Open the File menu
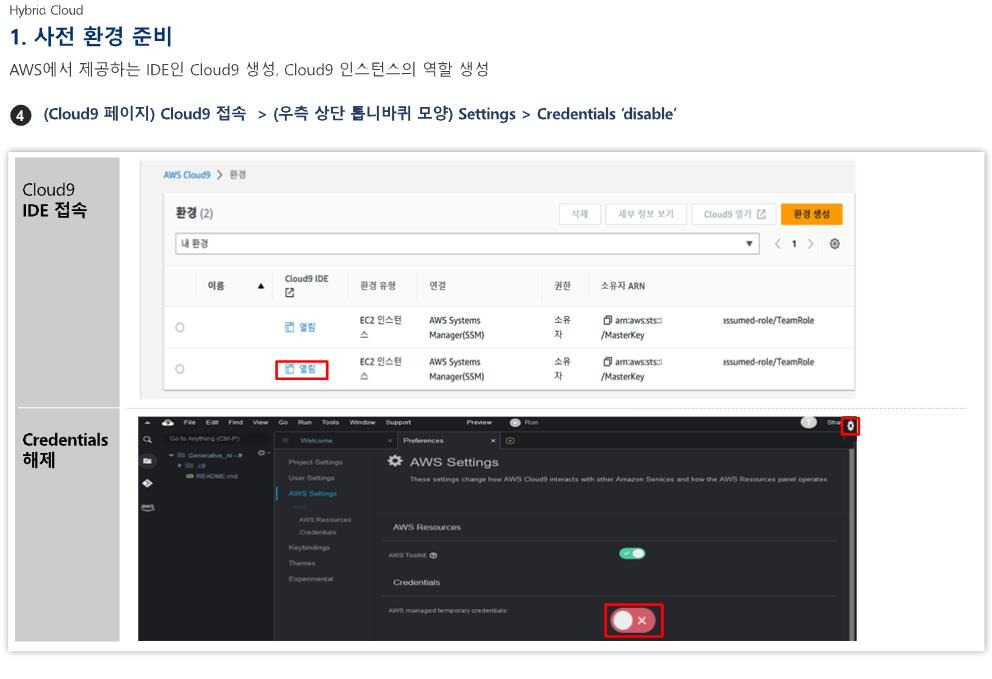 pyautogui.click(x=189, y=422)
